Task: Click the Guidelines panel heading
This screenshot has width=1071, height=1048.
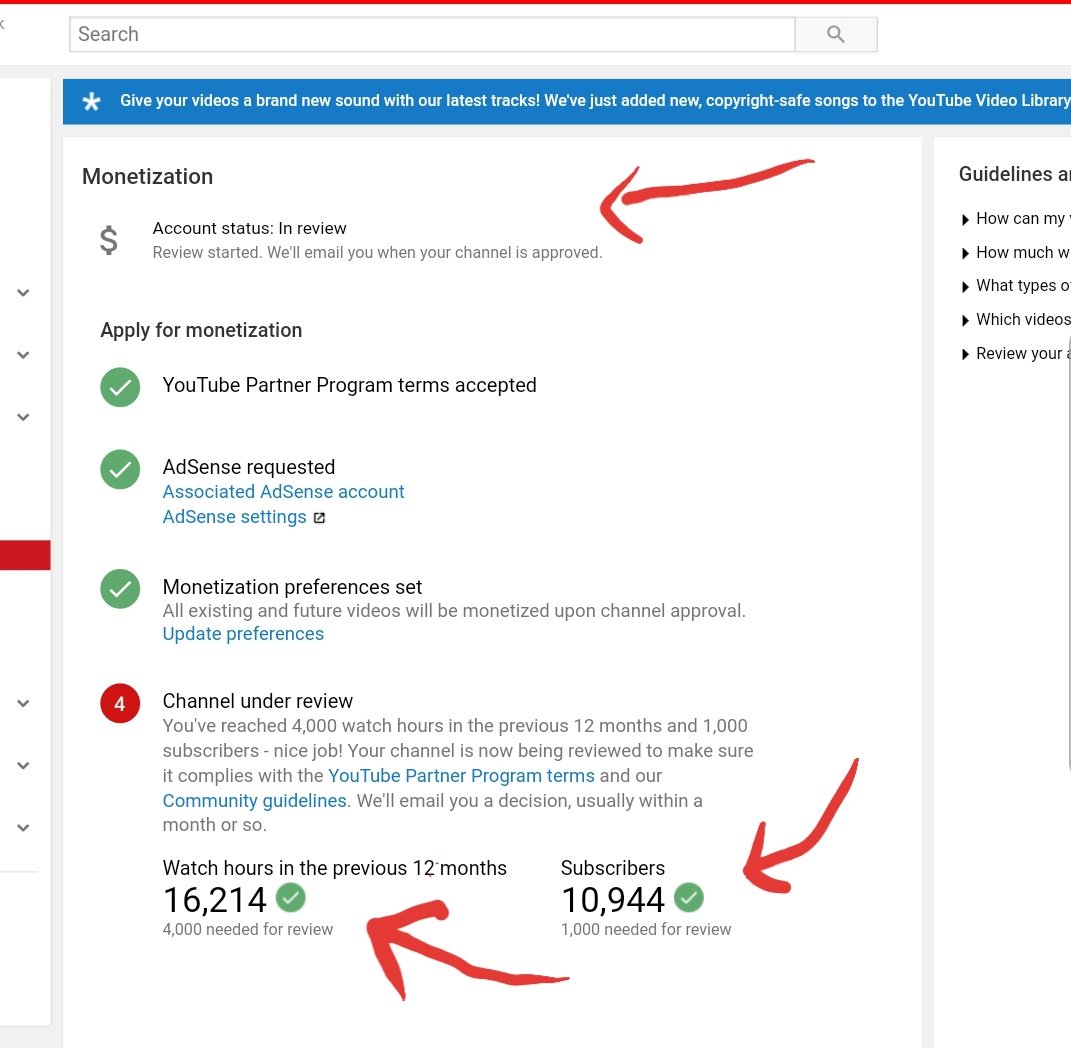Action: 1014,174
